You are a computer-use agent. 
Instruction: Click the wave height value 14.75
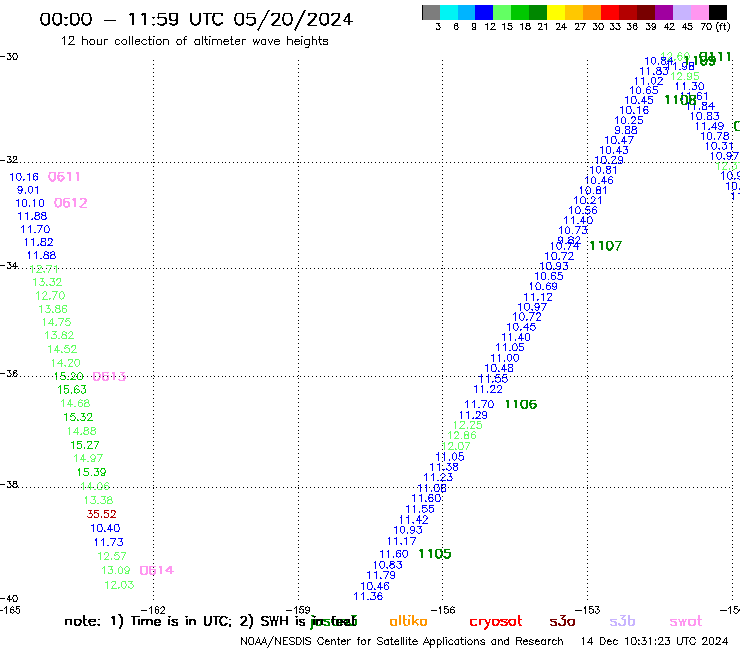(x=57, y=322)
